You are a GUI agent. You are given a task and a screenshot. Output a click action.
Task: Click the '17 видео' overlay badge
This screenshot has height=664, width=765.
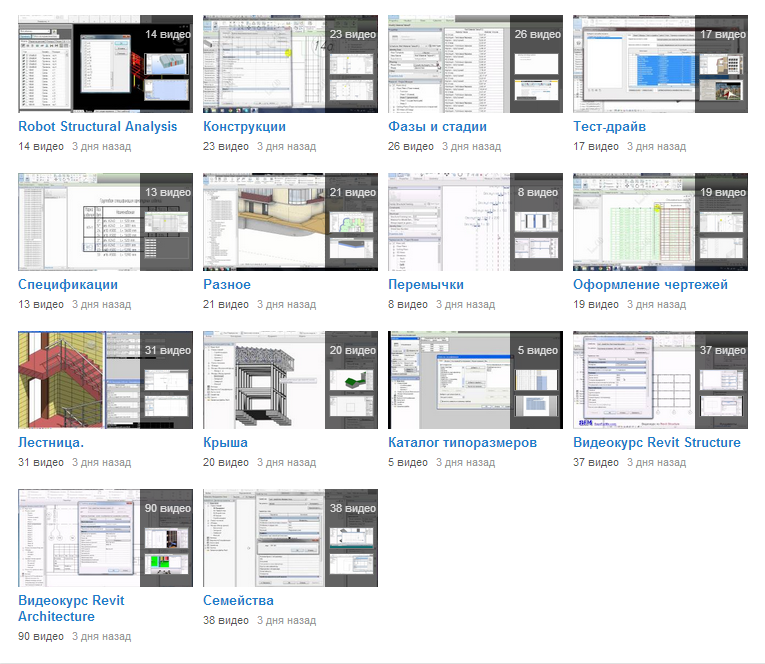tap(723, 34)
